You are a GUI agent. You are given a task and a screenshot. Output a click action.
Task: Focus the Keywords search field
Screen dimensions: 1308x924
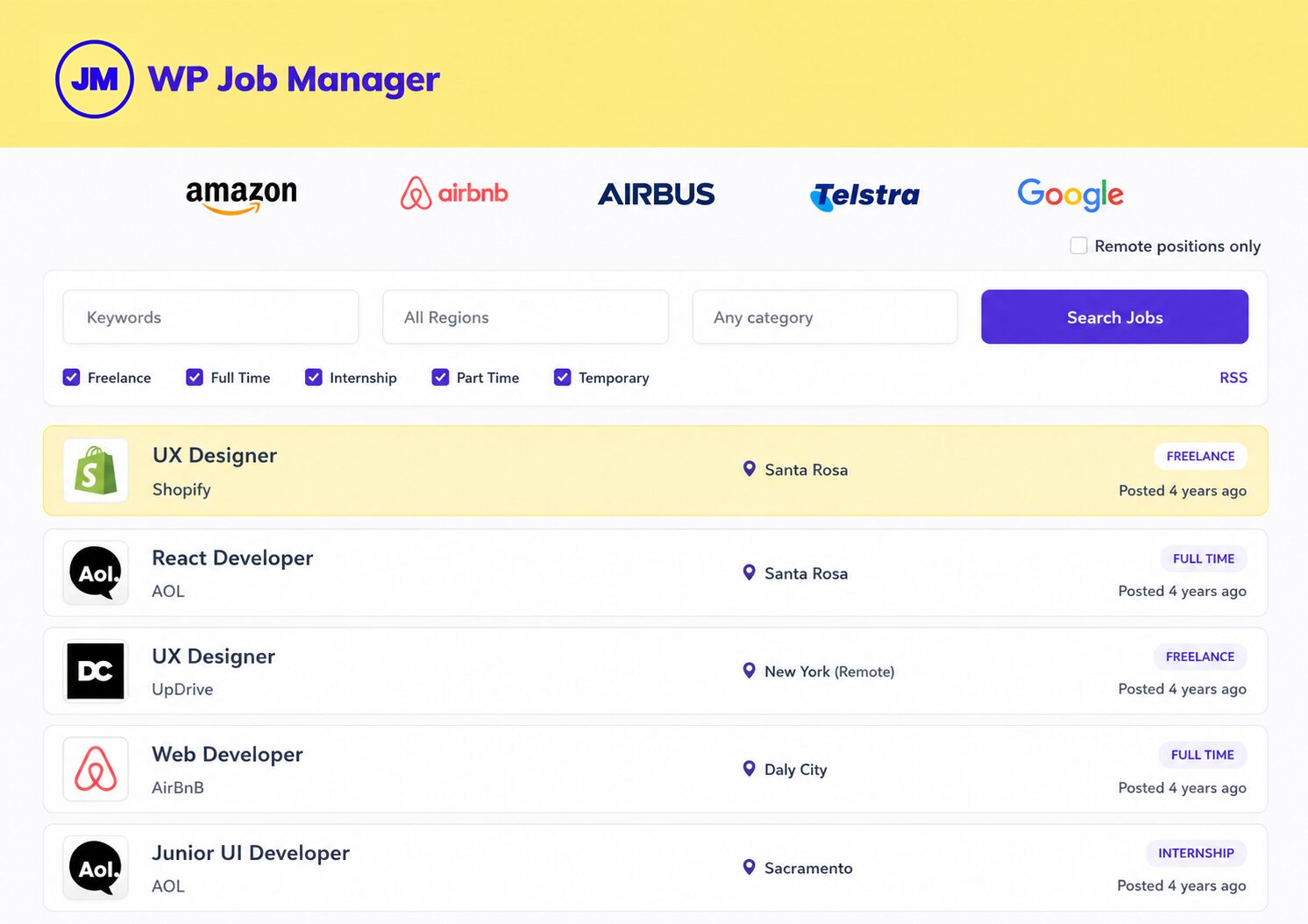point(210,317)
